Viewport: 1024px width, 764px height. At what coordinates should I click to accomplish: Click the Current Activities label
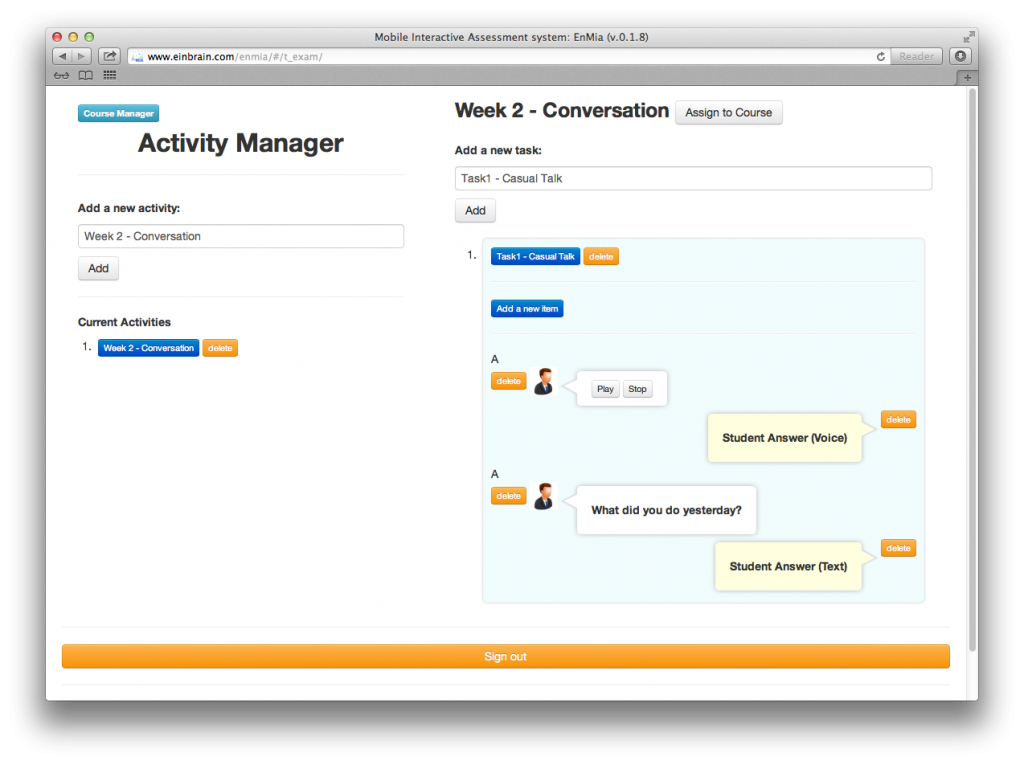[124, 323]
